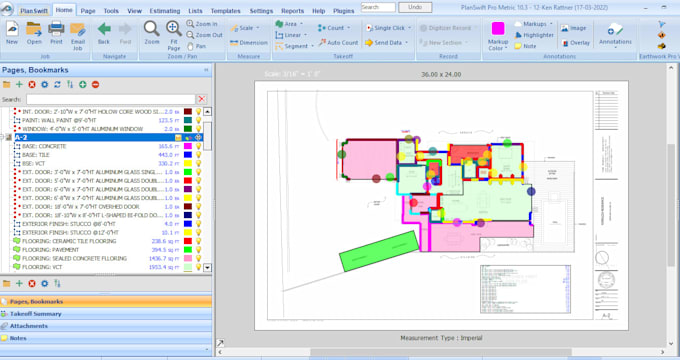The image size is (680, 360).
Task: Open the Page ribbon tab
Action: click(x=88, y=11)
